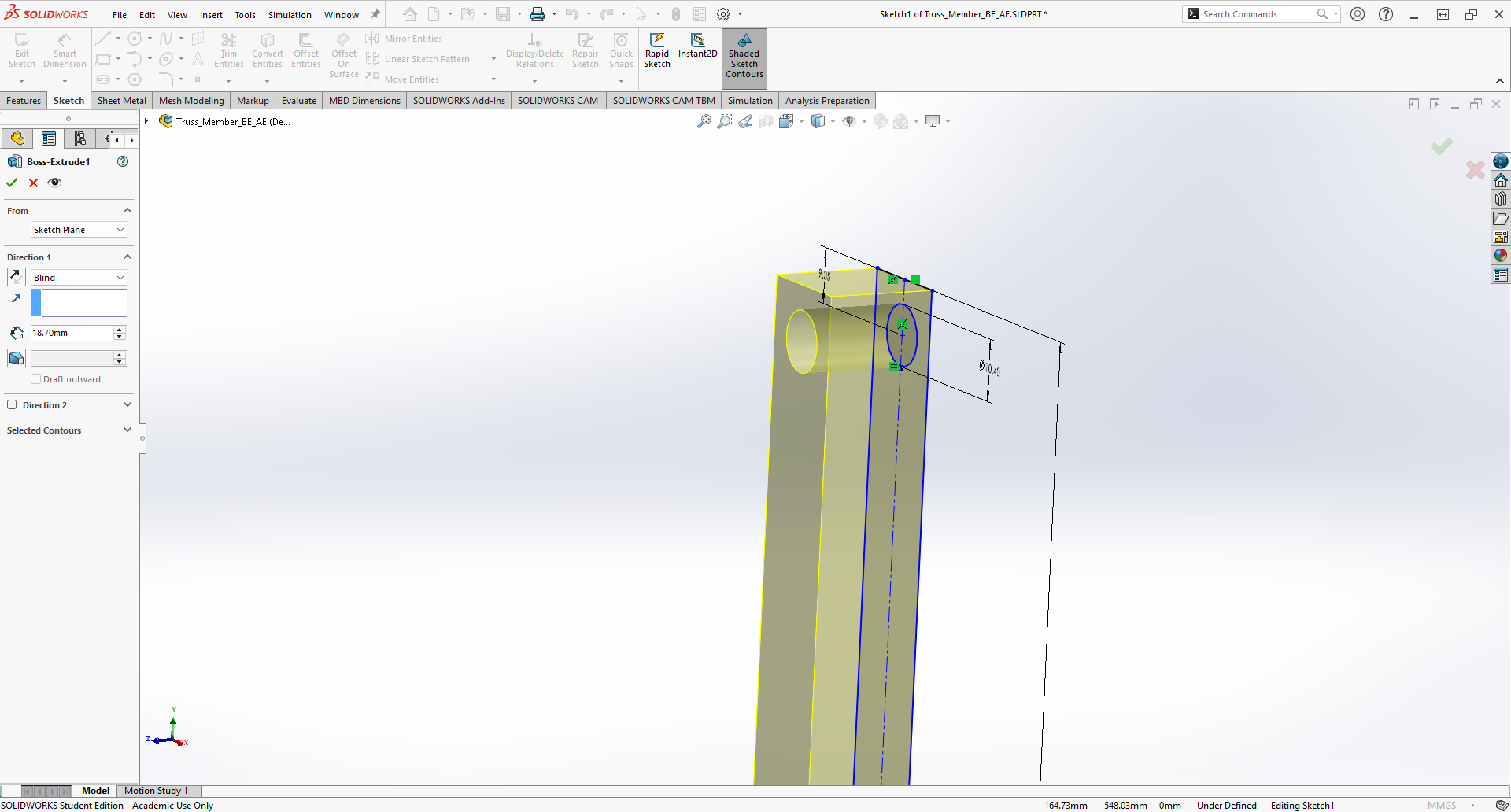This screenshot has height=812, width=1511.
Task: Open the From Sketch Plane dropdown
Action: [79, 230]
